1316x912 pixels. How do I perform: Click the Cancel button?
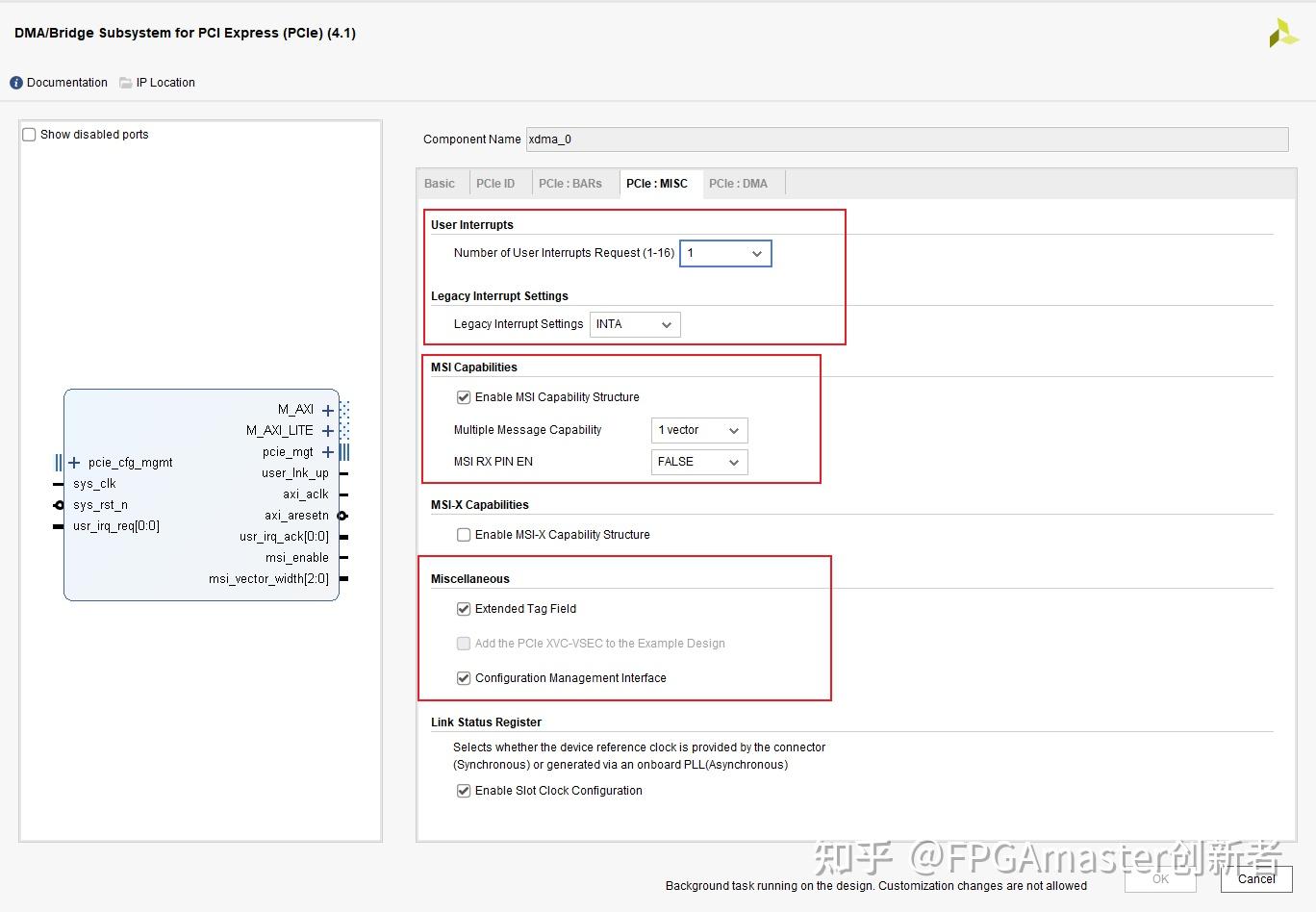(x=1255, y=878)
